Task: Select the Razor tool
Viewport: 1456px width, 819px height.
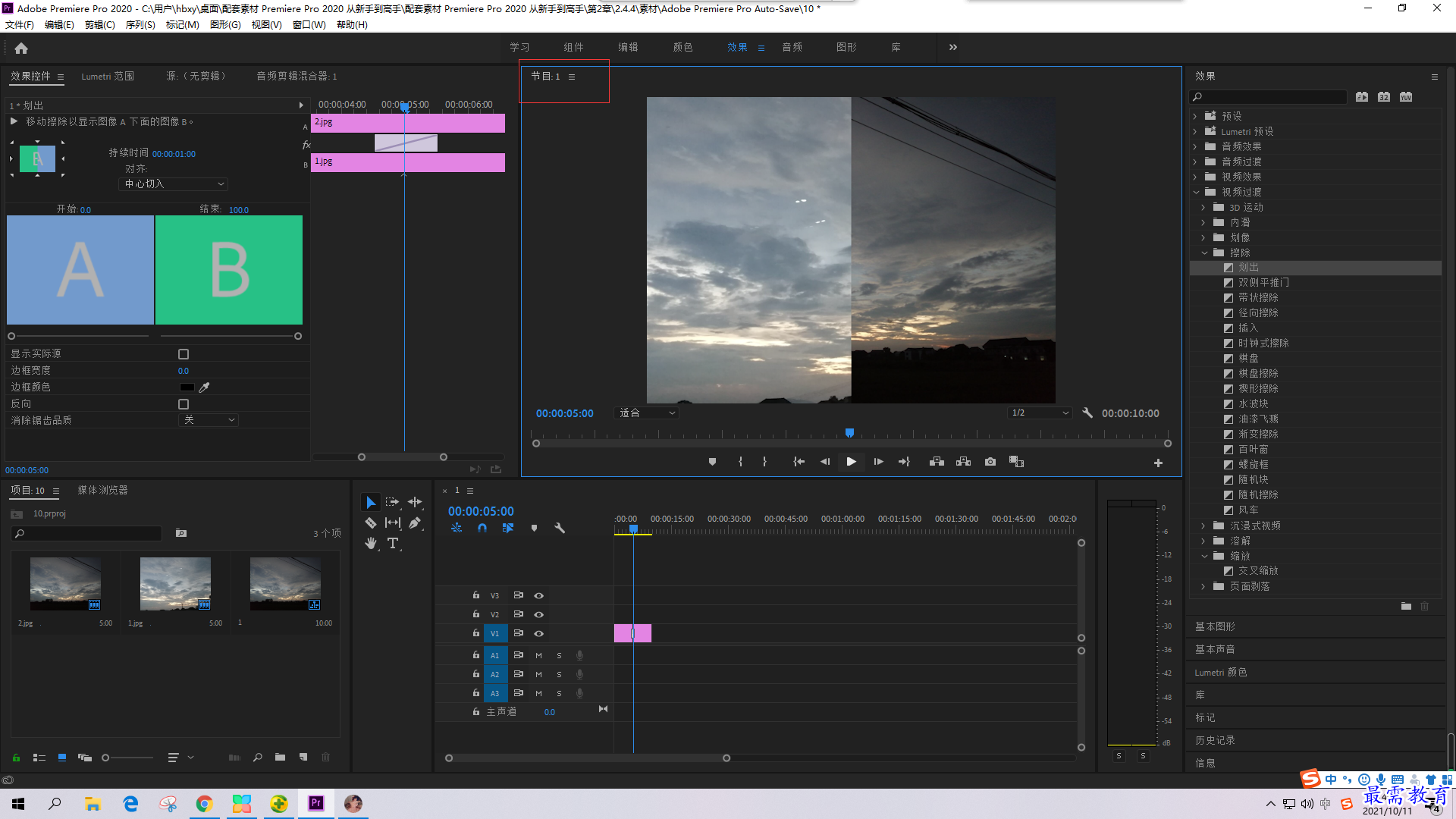Action: point(370,522)
